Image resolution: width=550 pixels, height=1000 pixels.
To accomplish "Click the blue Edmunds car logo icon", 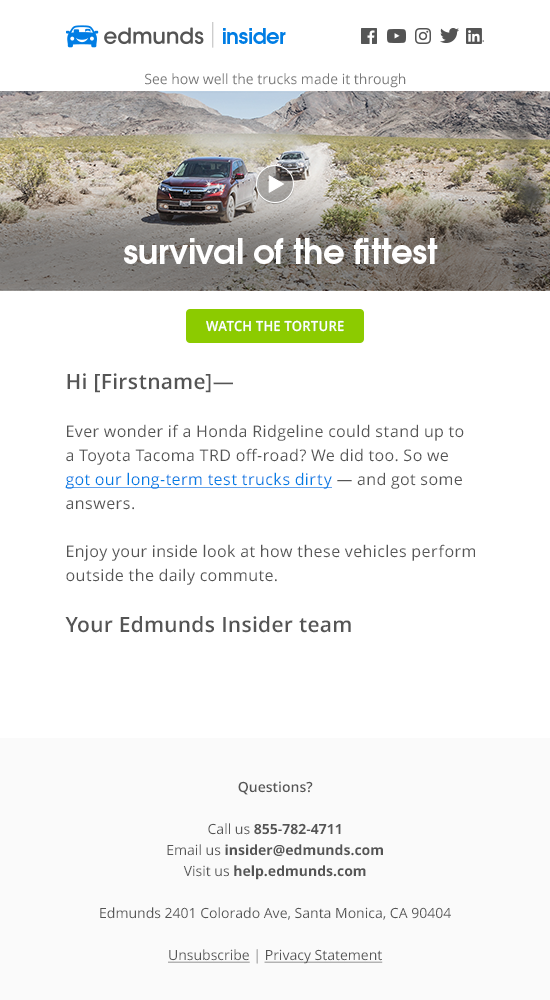I will (82, 36).
